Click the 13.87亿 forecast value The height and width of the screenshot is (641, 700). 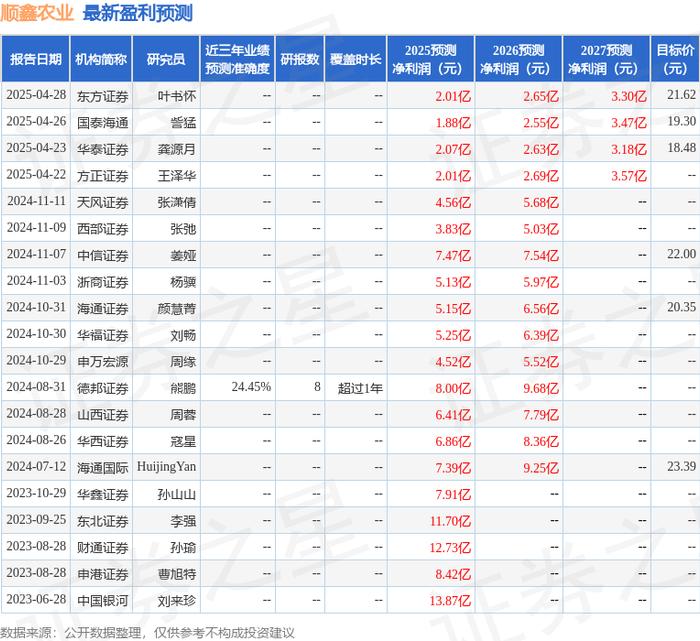point(450,601)
